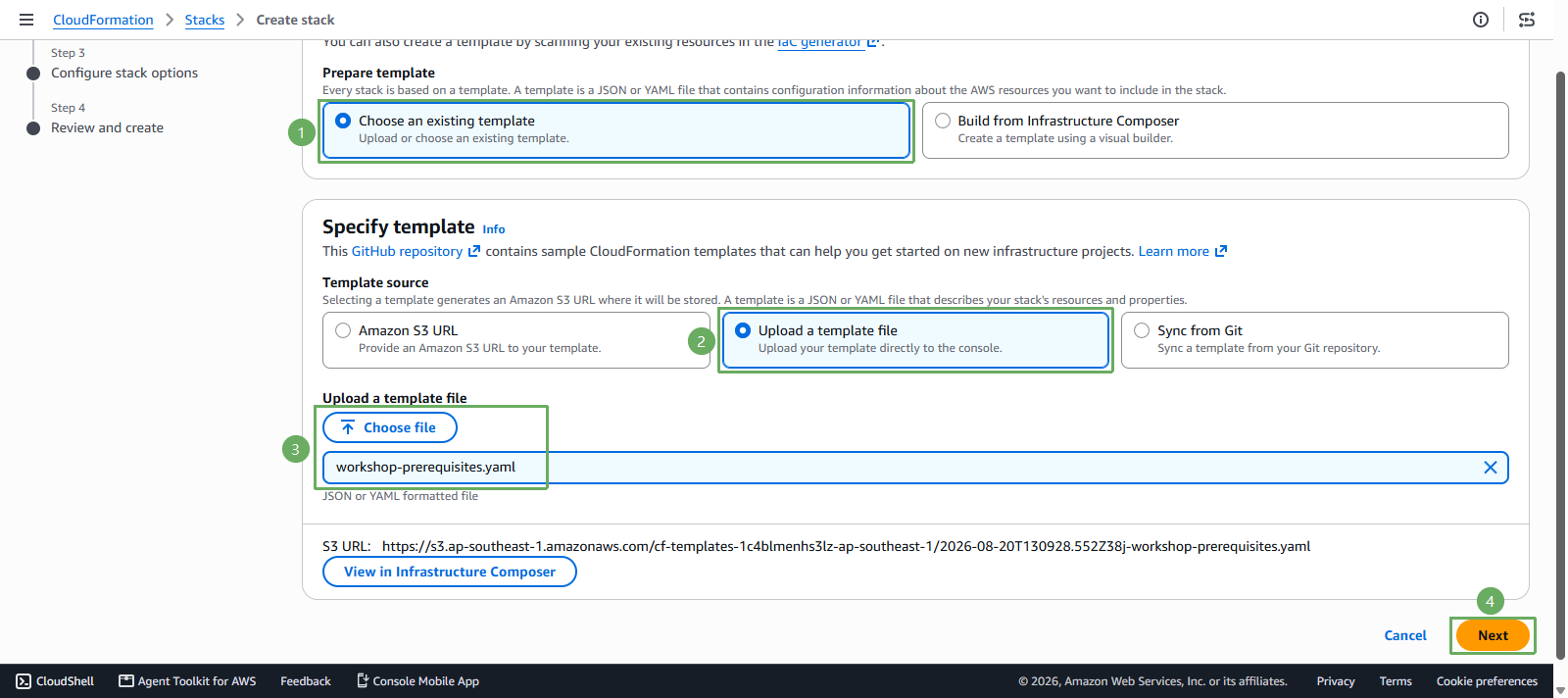
Task: Click the S3 URL template address text
Action: 846,546
